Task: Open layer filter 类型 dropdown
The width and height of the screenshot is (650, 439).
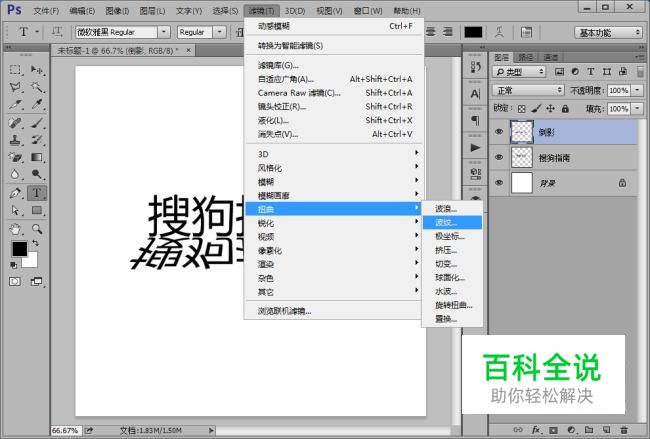Action: click(x=519, y=72)
